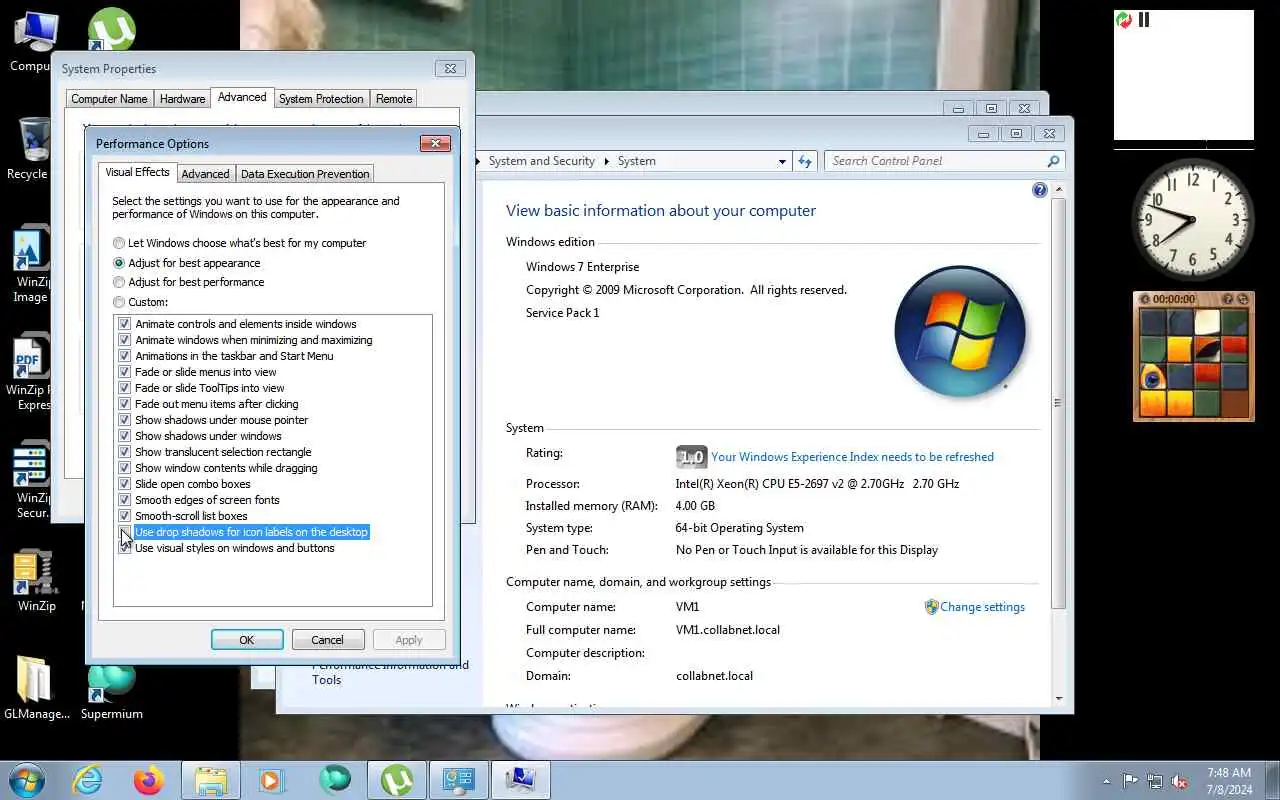Screen dimensions: 1280x800
Task: Open Firefox from the taskbar
Action: pos(148,780)
